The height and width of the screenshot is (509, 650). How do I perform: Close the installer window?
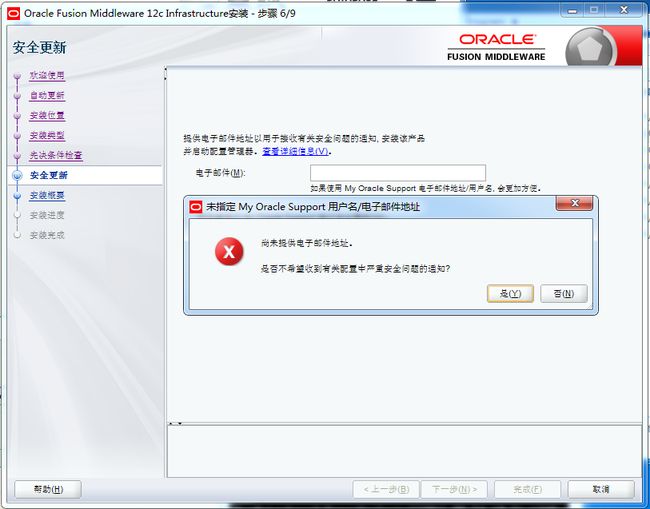click(x=624, y=11)
